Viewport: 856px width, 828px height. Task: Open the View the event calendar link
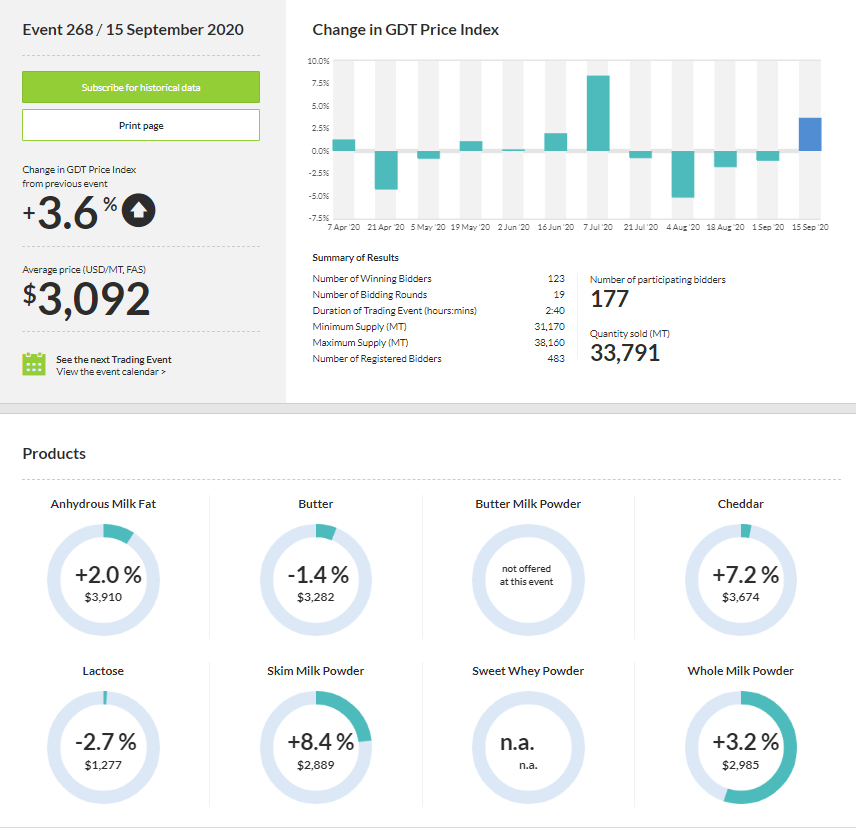(111, 372)
